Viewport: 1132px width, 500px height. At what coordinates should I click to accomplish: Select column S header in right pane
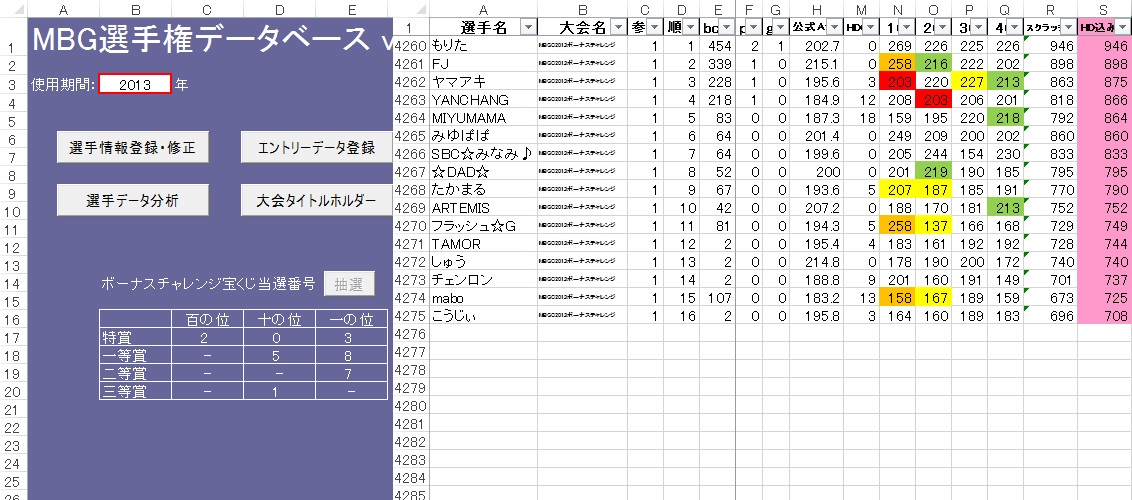tap(1105, 9)
